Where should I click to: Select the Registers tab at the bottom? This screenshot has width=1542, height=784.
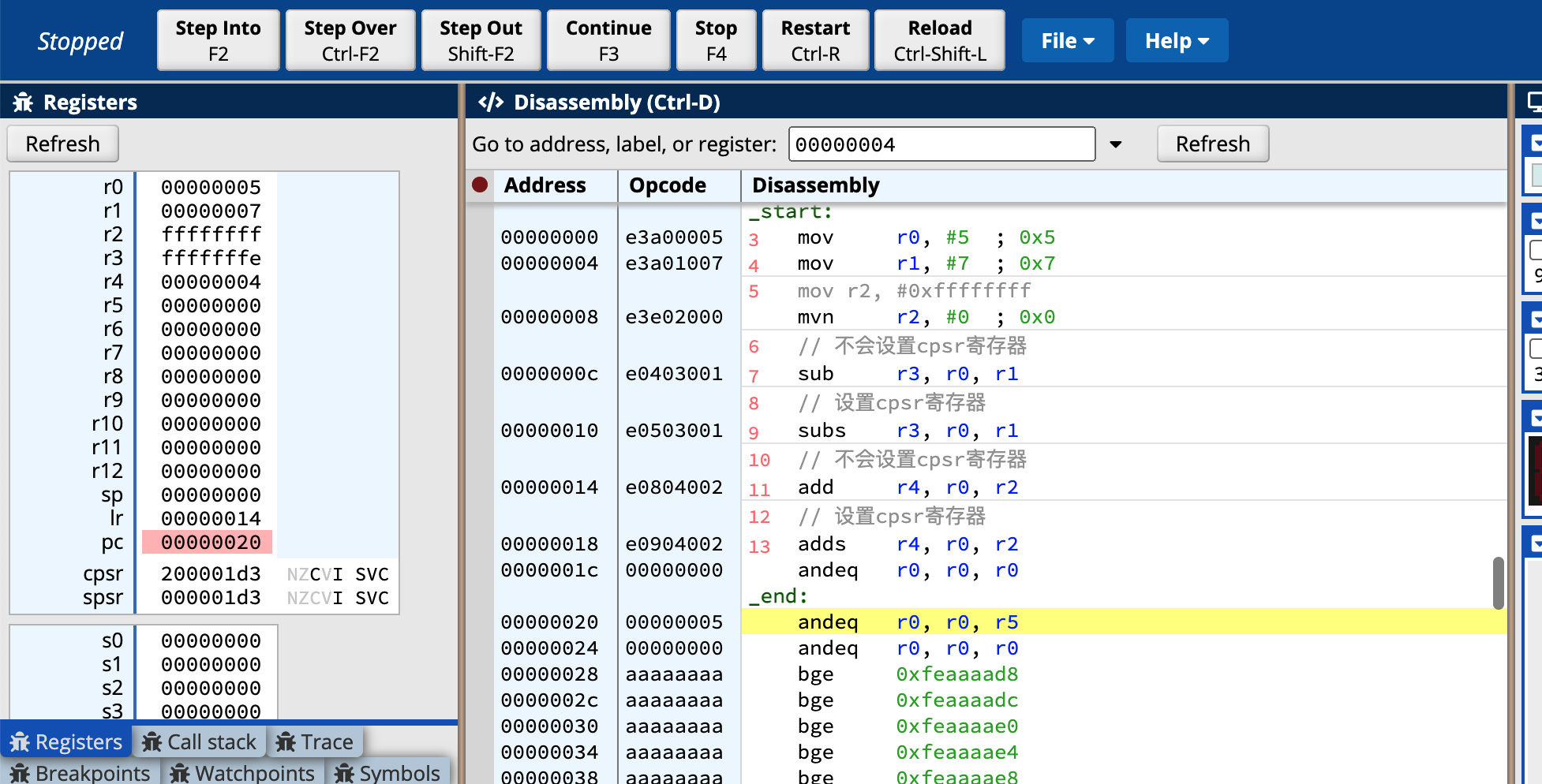(67, 742)
